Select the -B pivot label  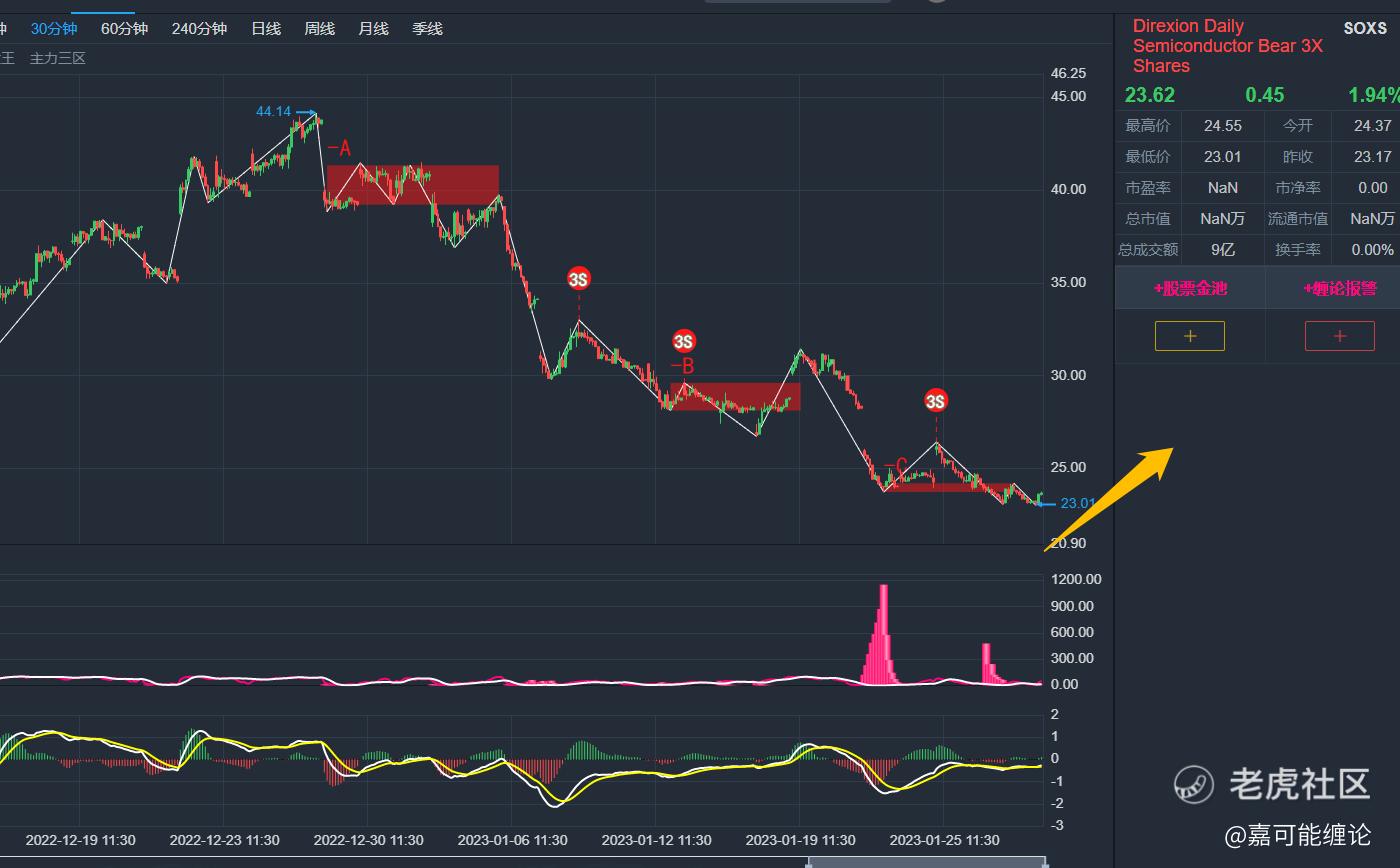pyautogui.click(x=682, y=366)
